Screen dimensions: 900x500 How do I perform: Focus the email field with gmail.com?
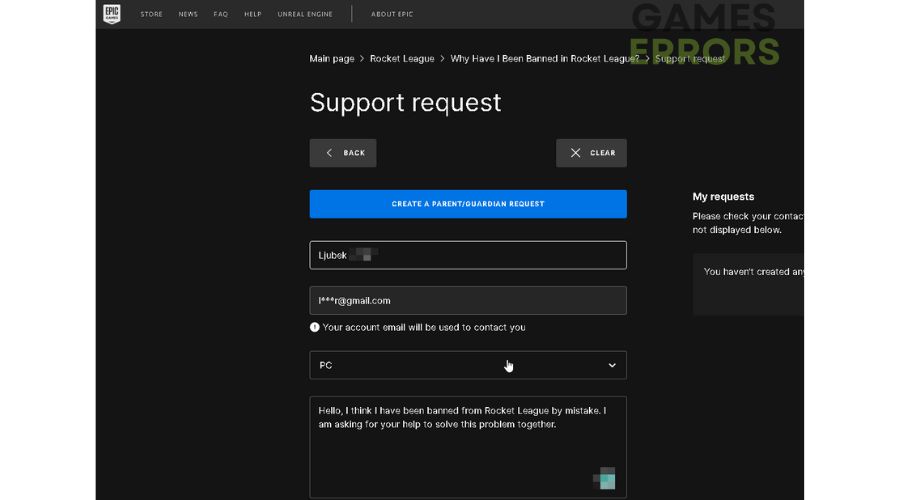click(x=468, y=301)
